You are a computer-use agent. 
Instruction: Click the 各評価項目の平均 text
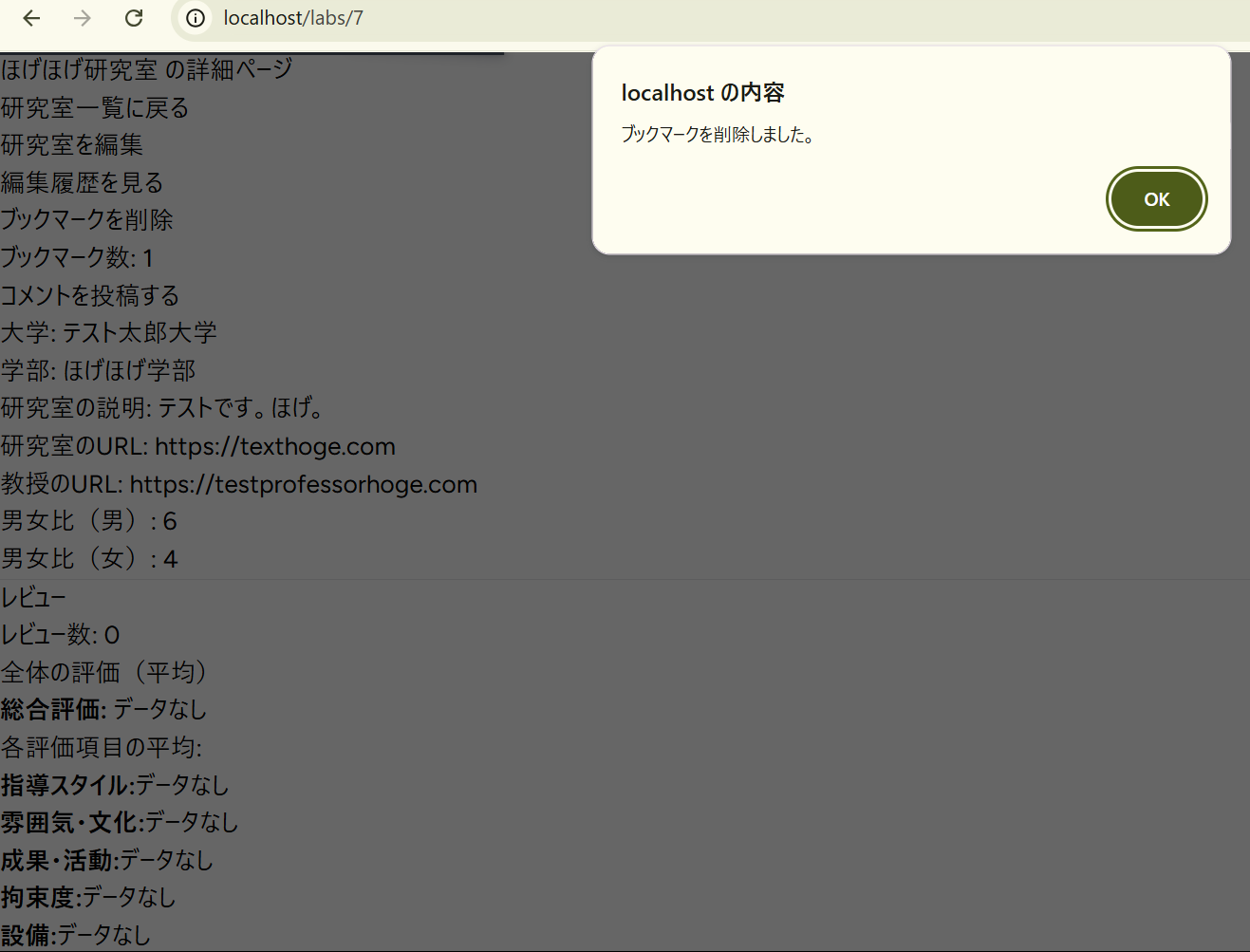click(102, 748)
